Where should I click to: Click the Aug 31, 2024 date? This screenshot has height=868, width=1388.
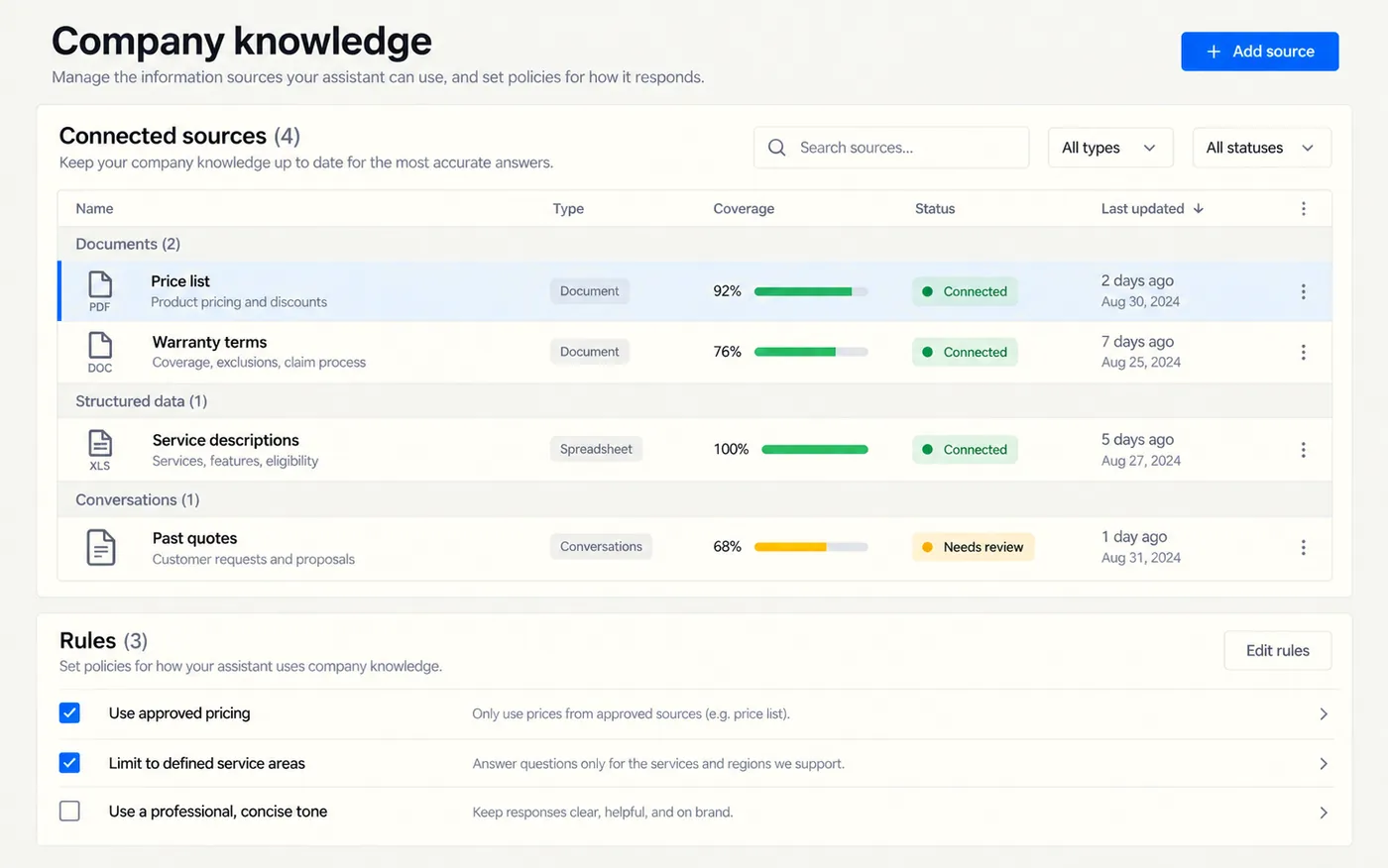1140,558
